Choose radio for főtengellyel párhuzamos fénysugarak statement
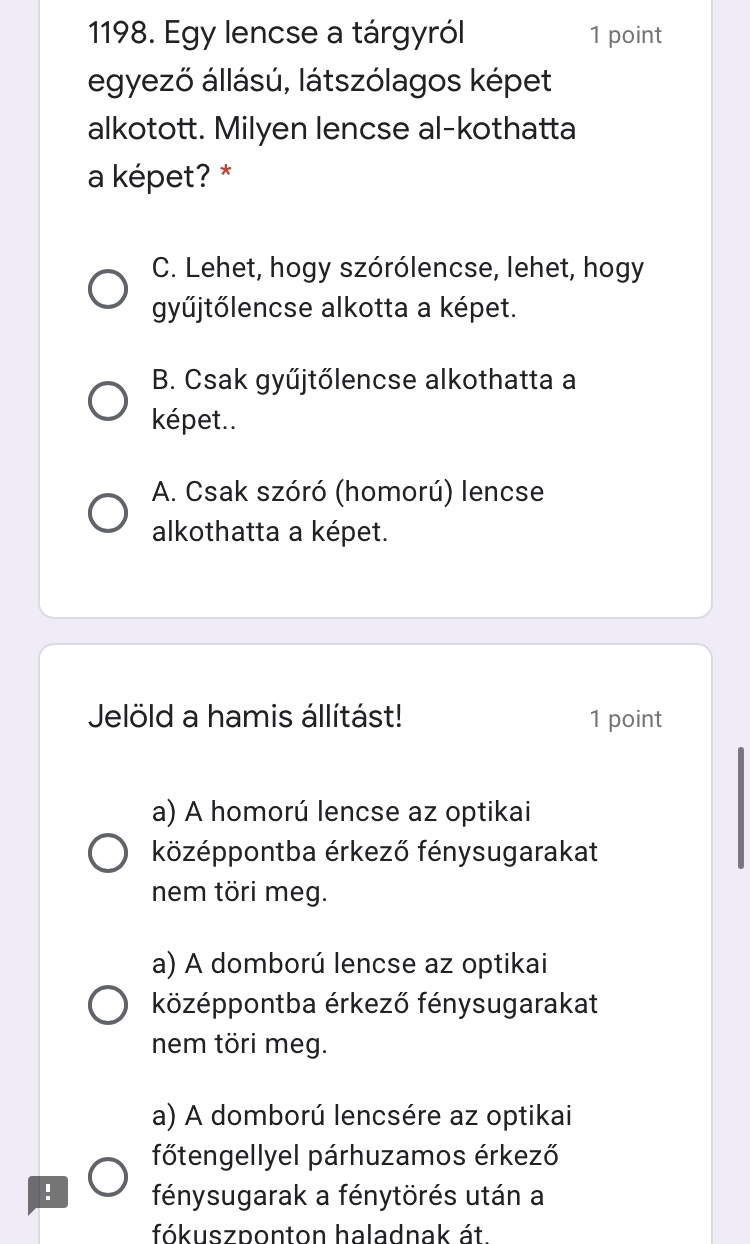The width and height of the screenshot is (750, 1244). coord(108,1176)
